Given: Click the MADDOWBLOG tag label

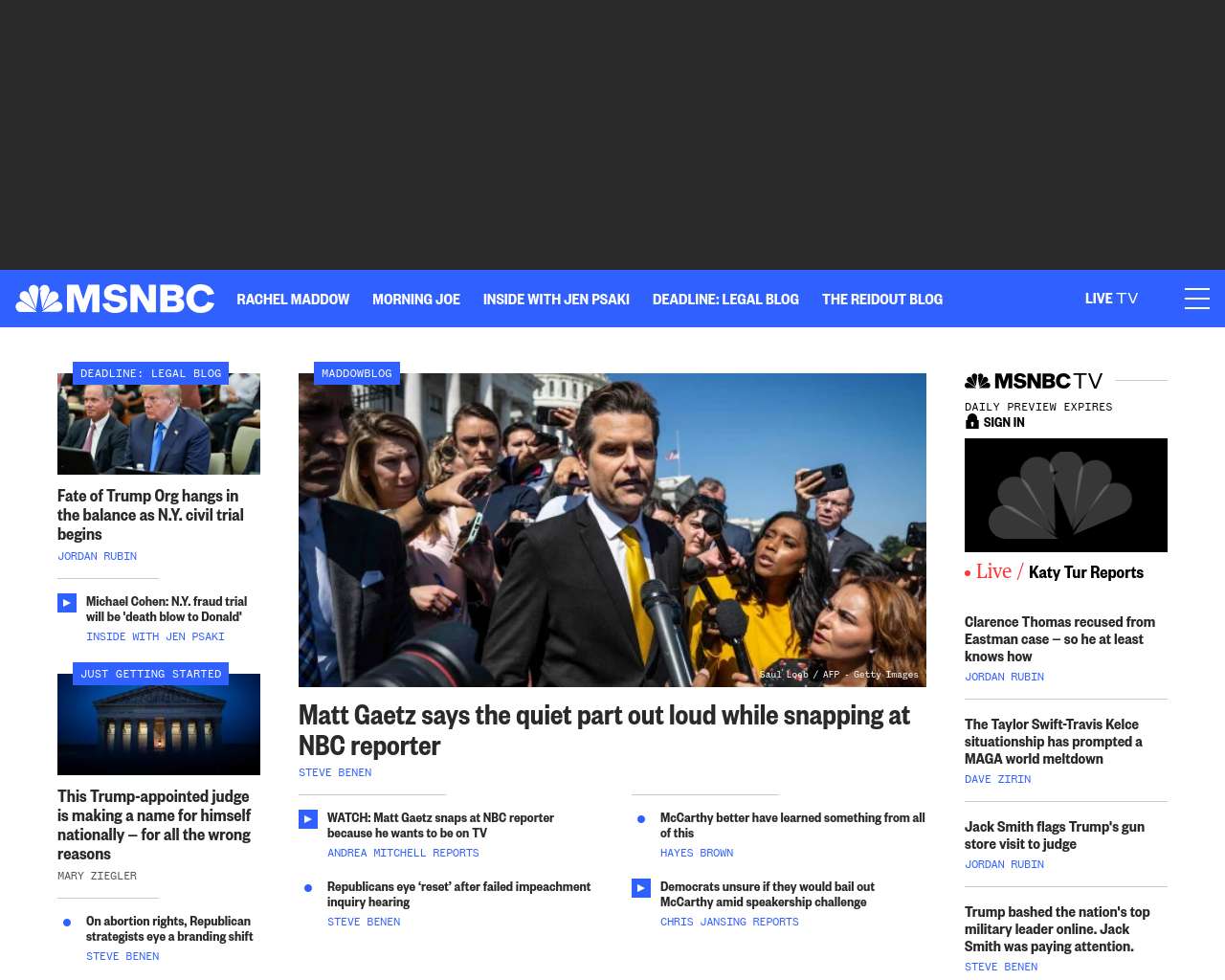Looking at the screenshot, I should point(357,373).
